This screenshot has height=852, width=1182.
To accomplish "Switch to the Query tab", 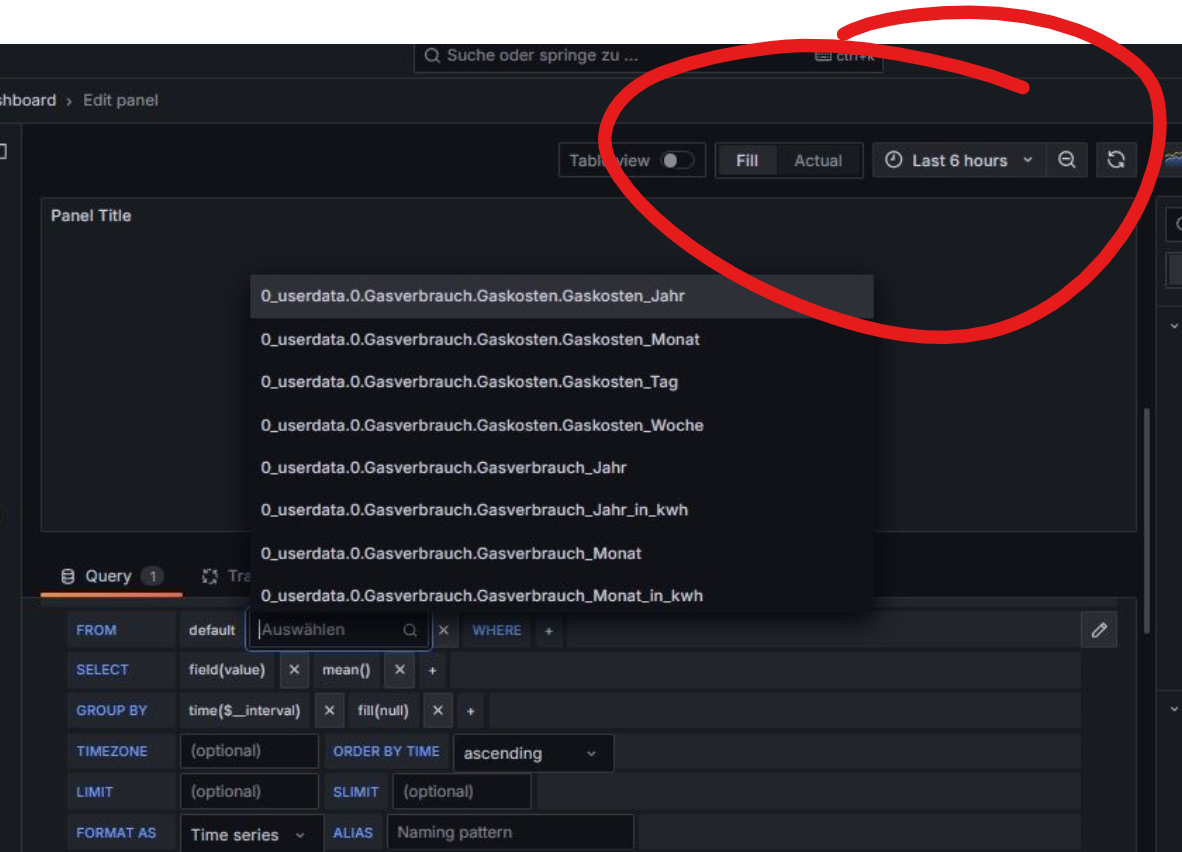I will (112, 577).
